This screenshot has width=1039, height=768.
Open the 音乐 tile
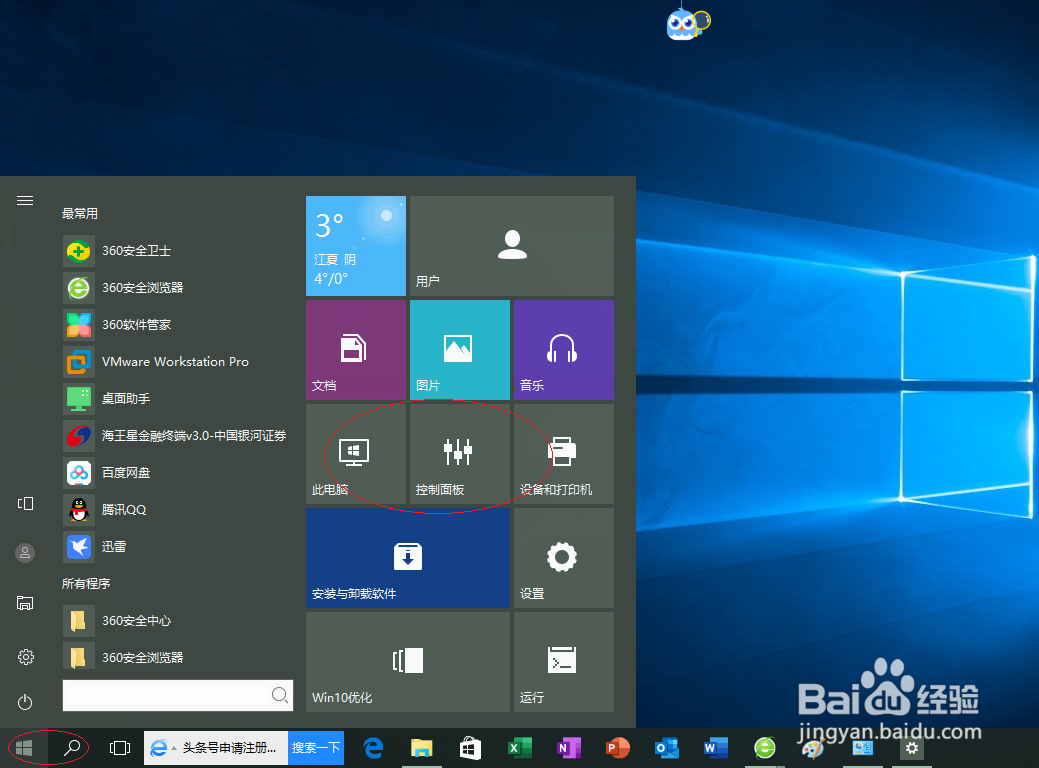tap(564, 350)
